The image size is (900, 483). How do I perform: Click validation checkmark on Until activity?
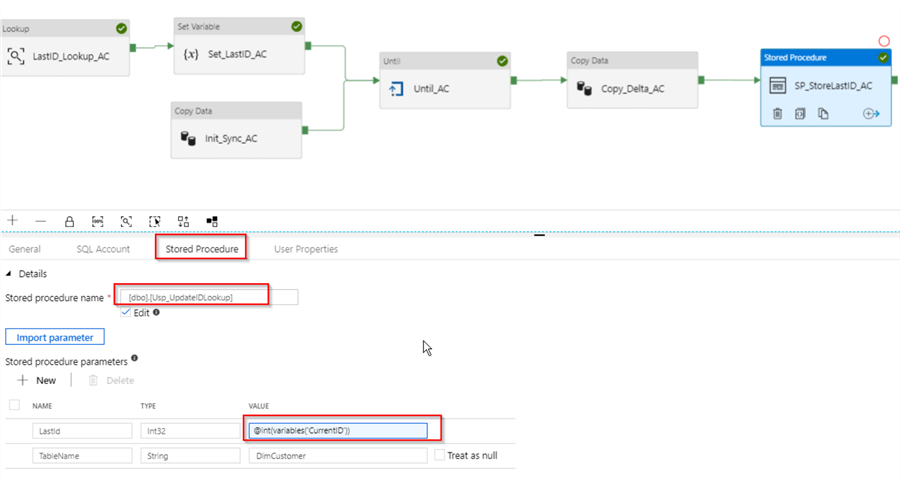pos(502,61)
